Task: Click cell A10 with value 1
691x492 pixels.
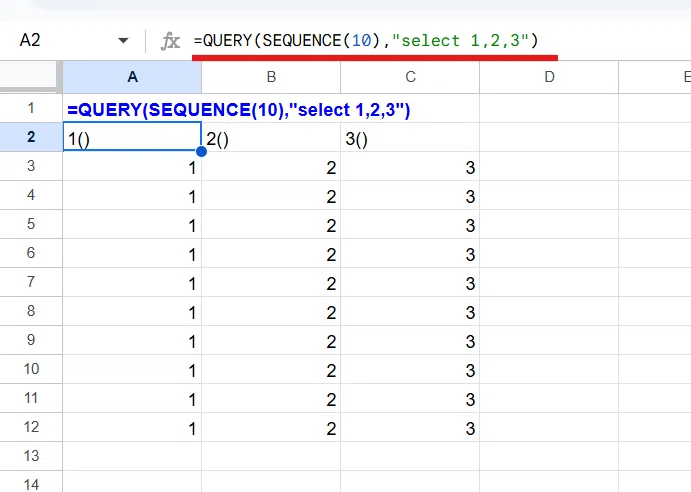Action: 132,369
